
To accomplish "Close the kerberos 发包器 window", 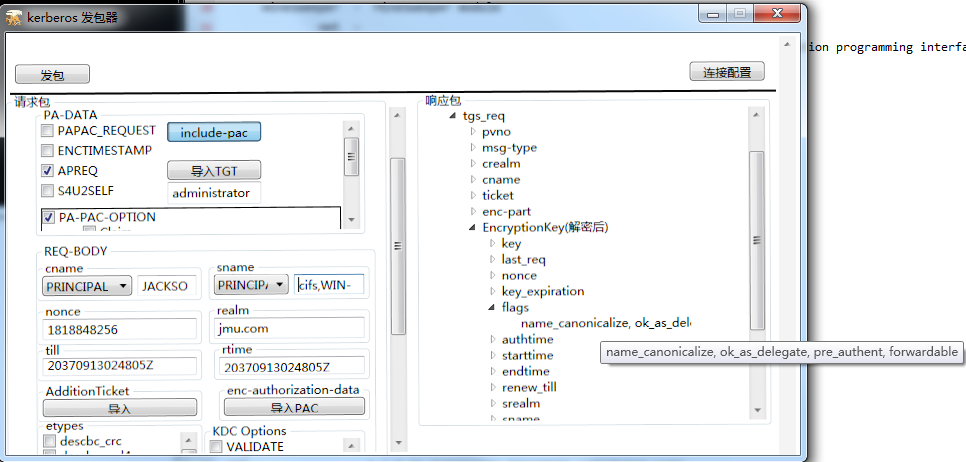I will point(777,14).
